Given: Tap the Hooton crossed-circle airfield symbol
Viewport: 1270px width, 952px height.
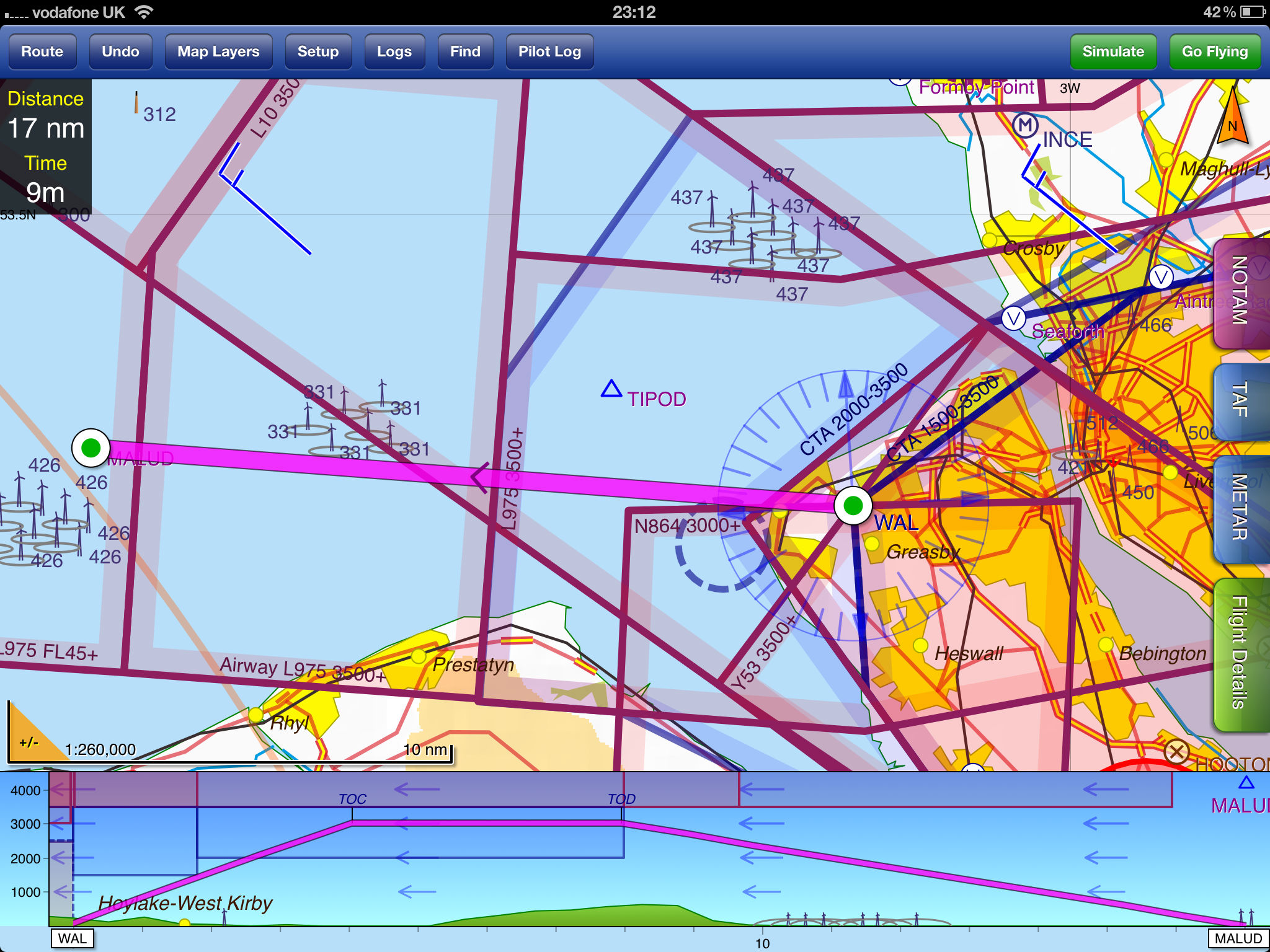Looking at the screenshot, I should point(1176,752).
